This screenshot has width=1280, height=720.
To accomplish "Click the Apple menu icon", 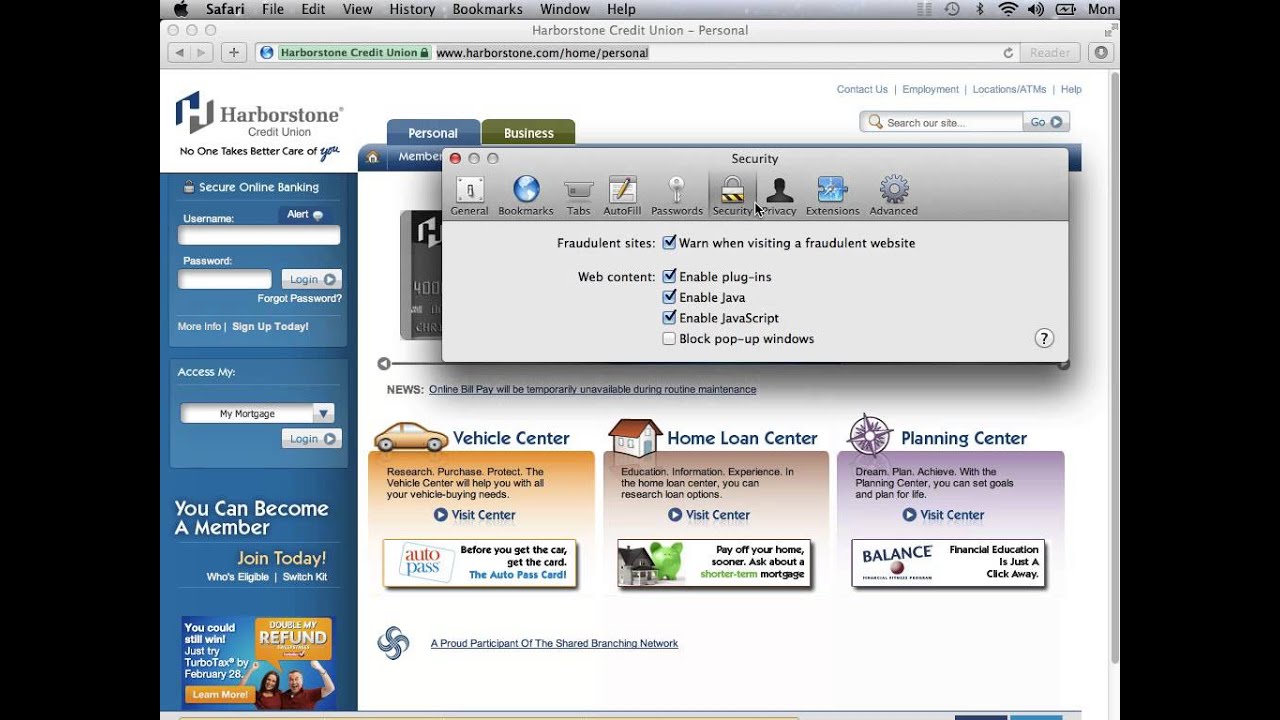I will pos(181,9).
